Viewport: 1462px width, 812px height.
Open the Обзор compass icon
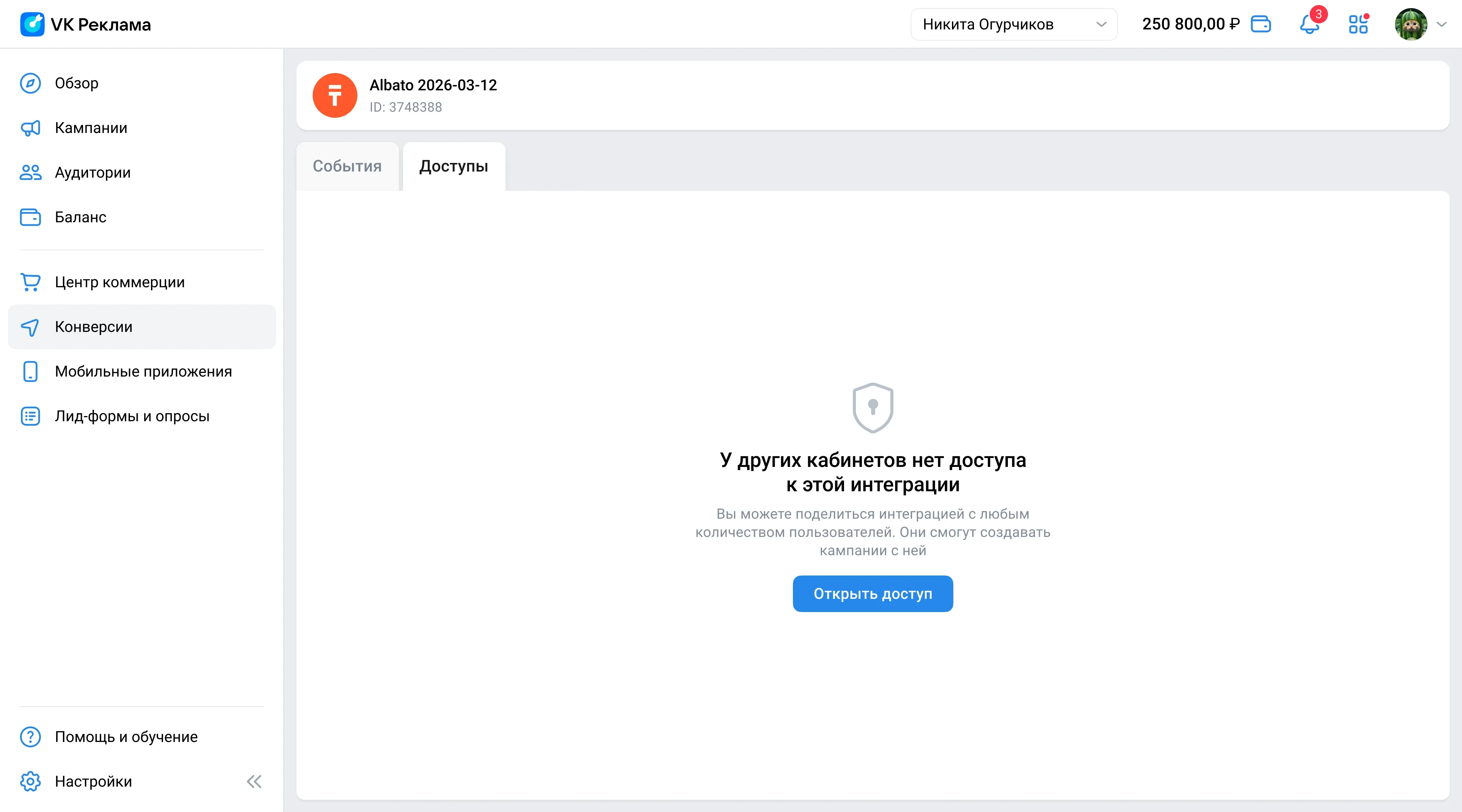(x=31, y=84)
